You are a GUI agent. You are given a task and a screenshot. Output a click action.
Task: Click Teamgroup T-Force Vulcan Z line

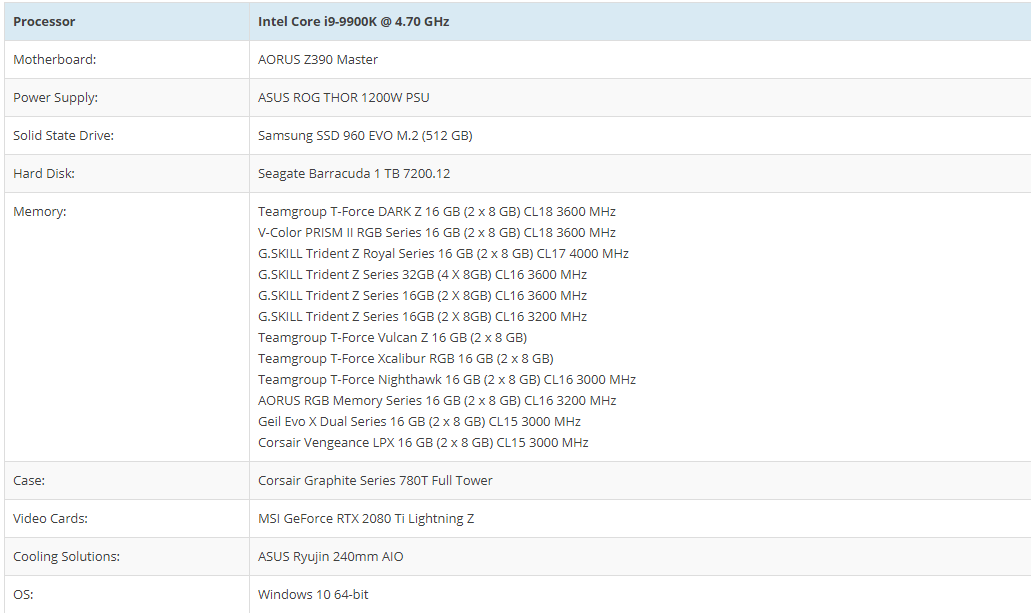(392, 337)
